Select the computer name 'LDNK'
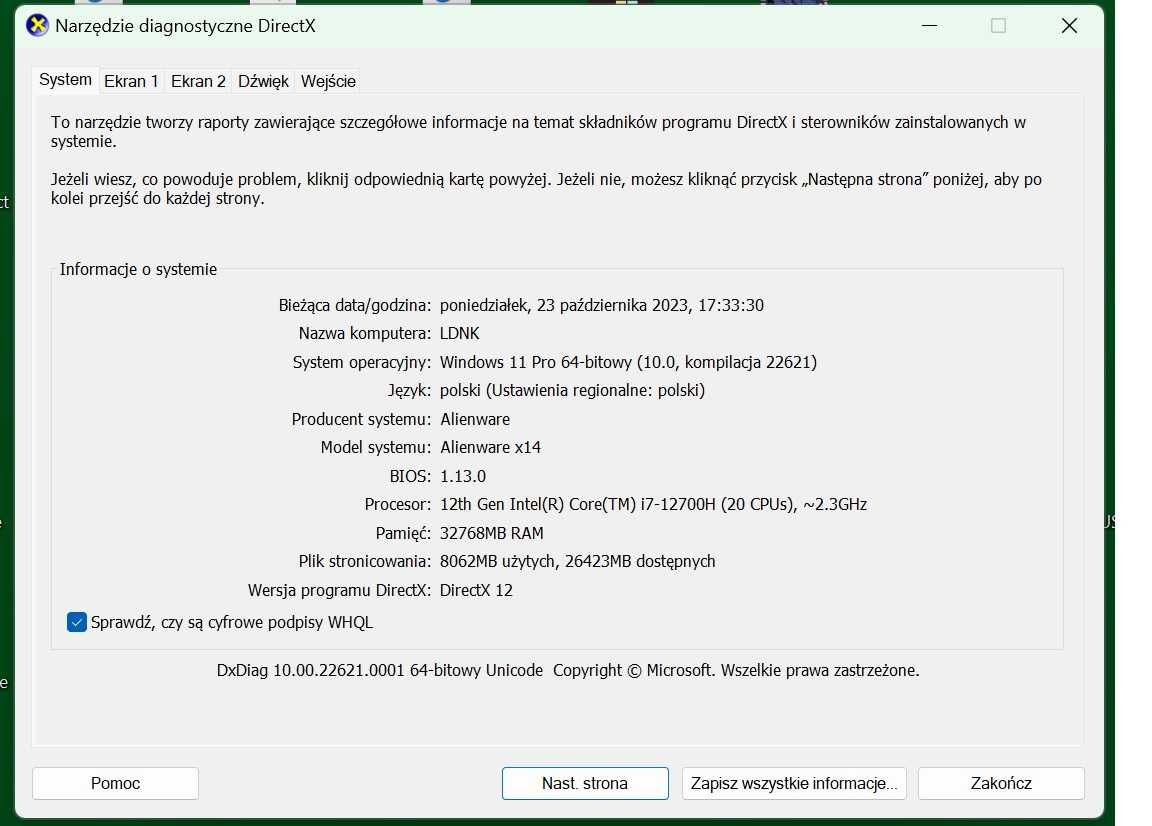The width and height of the screenshot is (1152, 826). click(459, 334)
